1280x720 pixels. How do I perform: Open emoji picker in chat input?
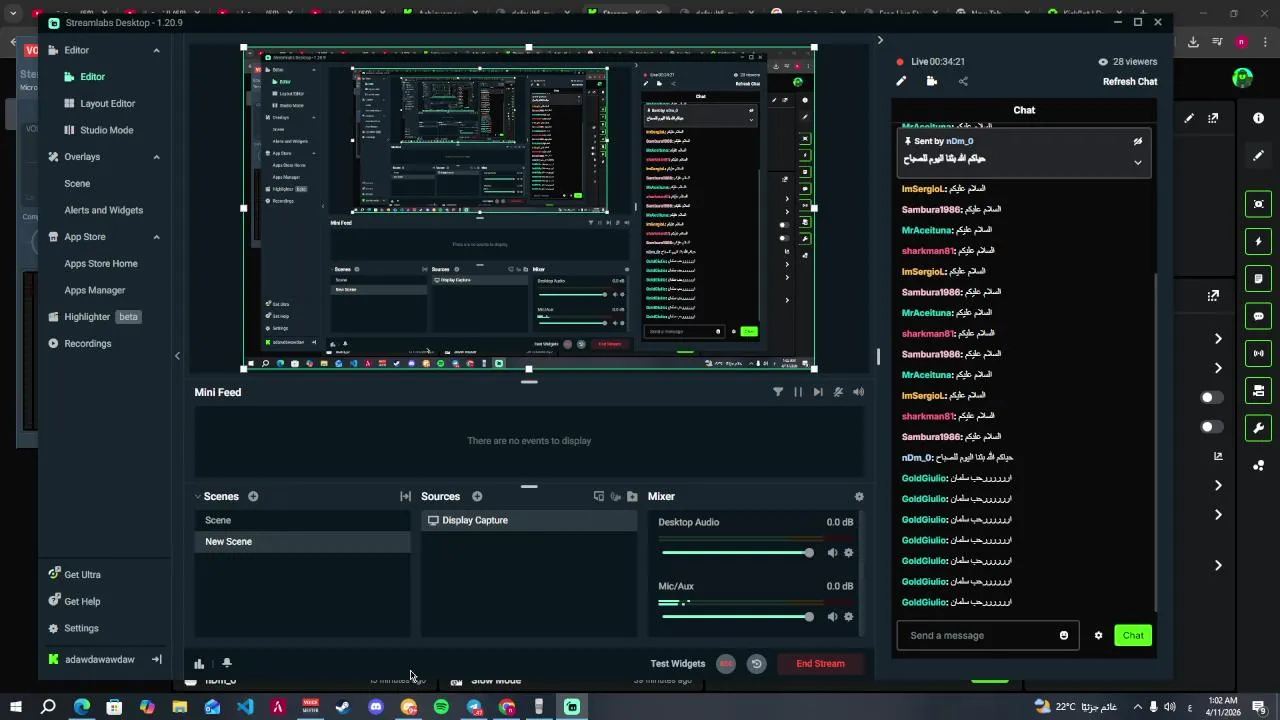tap(1063, 635)
